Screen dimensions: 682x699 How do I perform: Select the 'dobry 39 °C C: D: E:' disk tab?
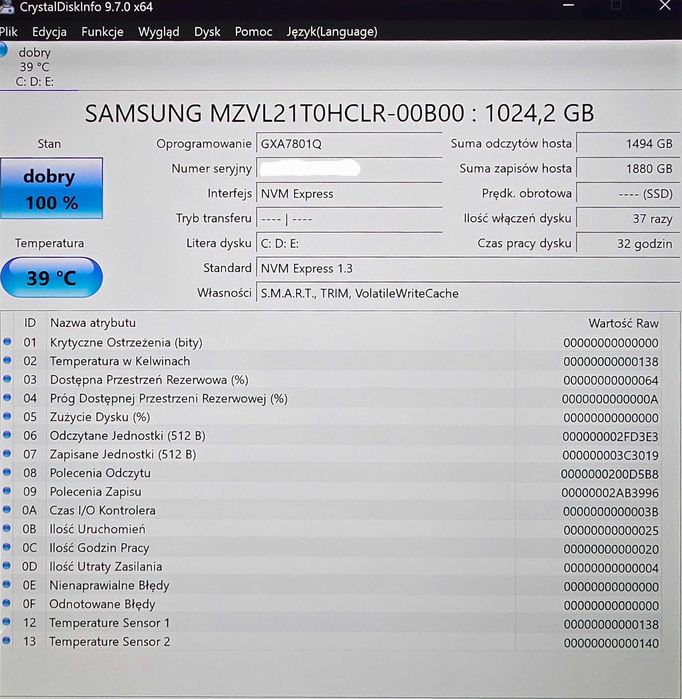[x=35, y=67]
